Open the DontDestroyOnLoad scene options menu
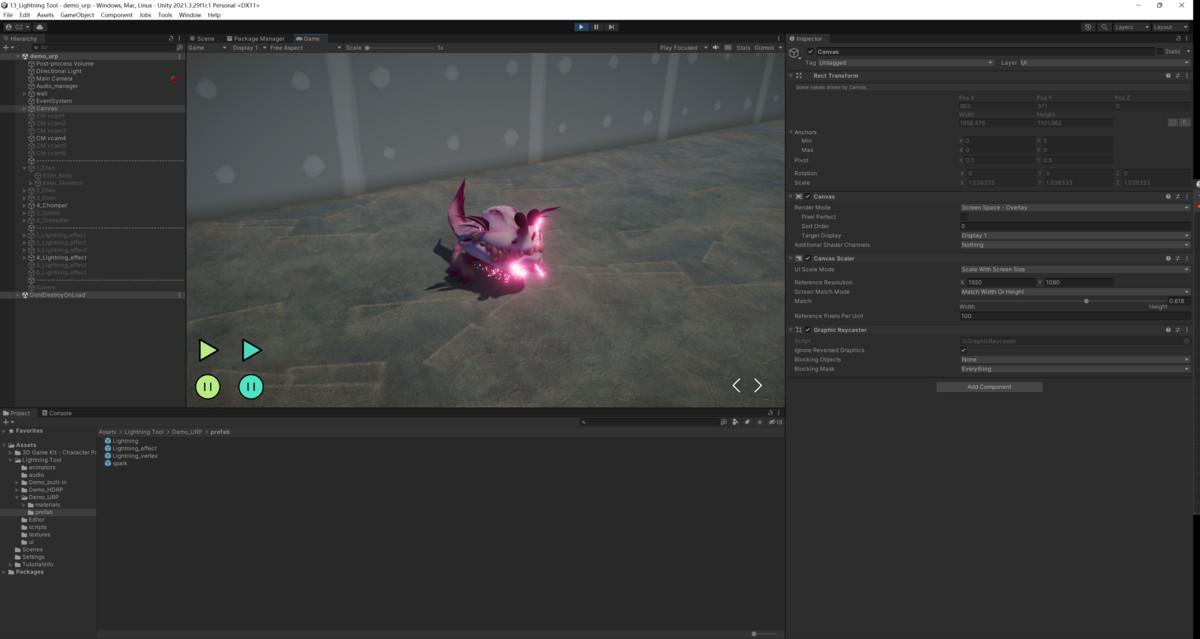 180,295
